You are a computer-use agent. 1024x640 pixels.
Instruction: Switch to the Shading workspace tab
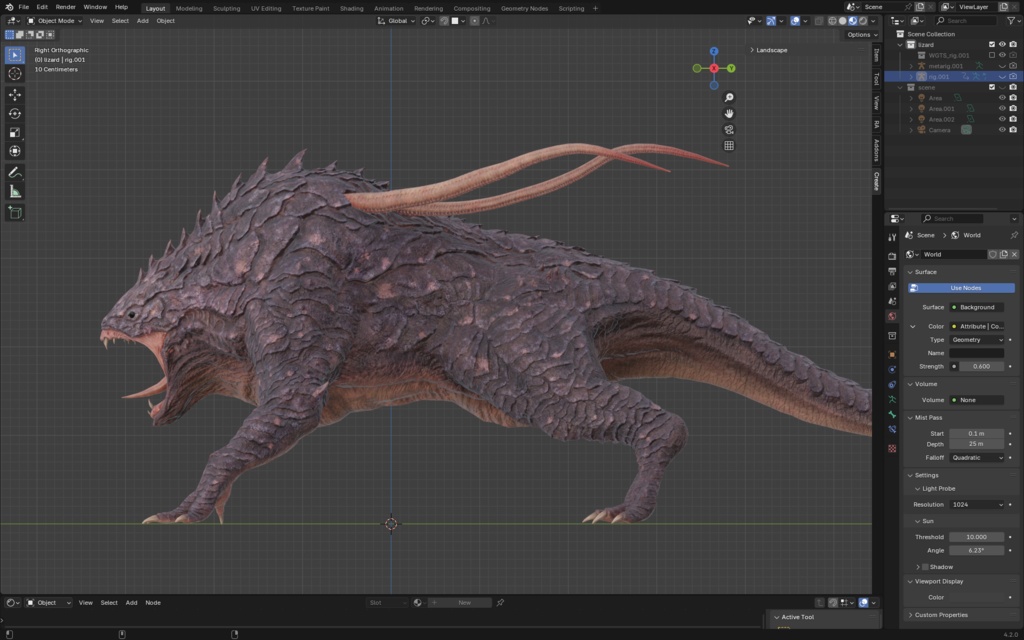point(352,8)
